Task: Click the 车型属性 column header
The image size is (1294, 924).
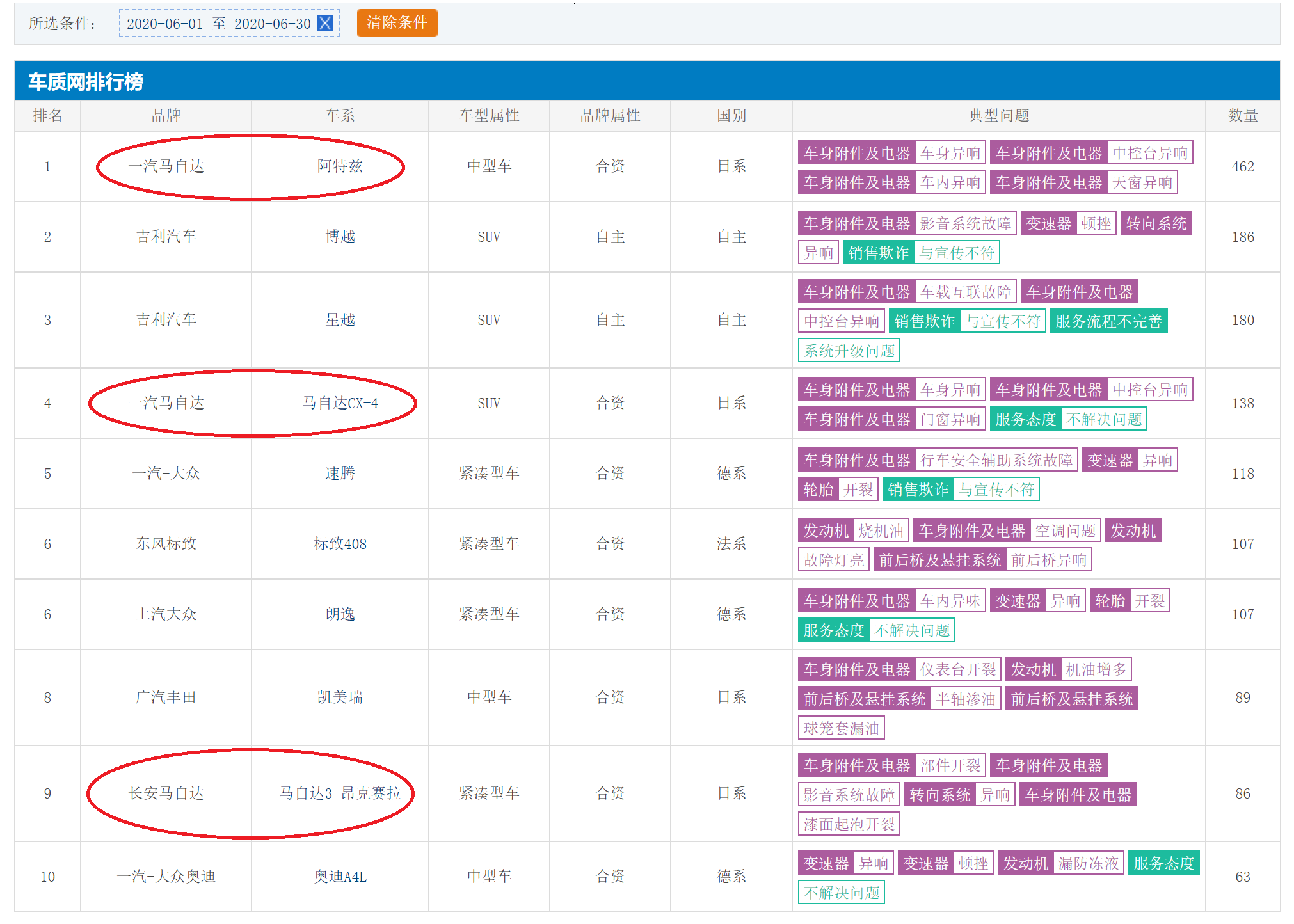Action: tap(489, 116)
